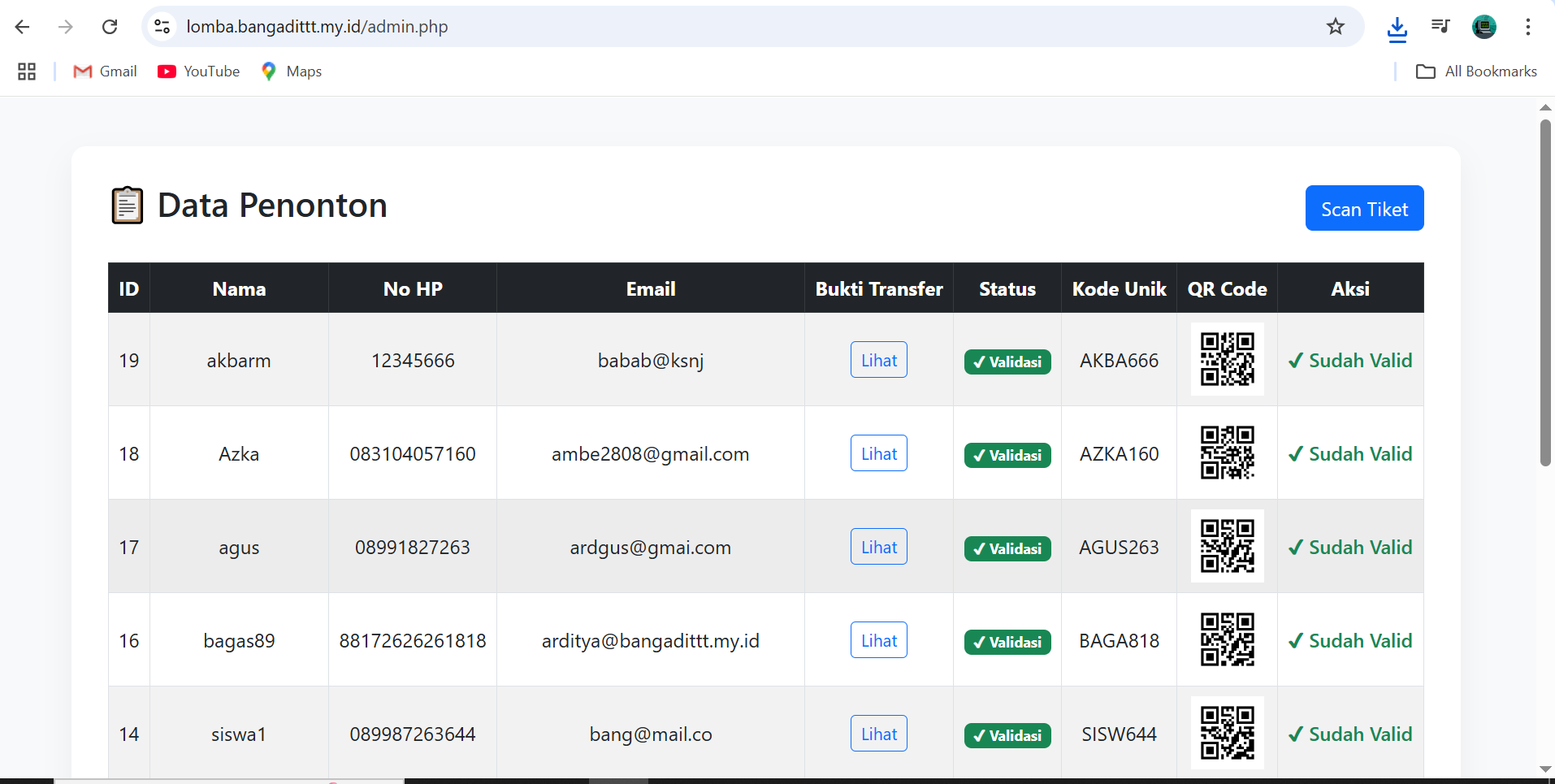Screen dimensions: 1555x784
Task: Bookmark this page with the star
Action: pyautogui.click(x=1335, y=27)
